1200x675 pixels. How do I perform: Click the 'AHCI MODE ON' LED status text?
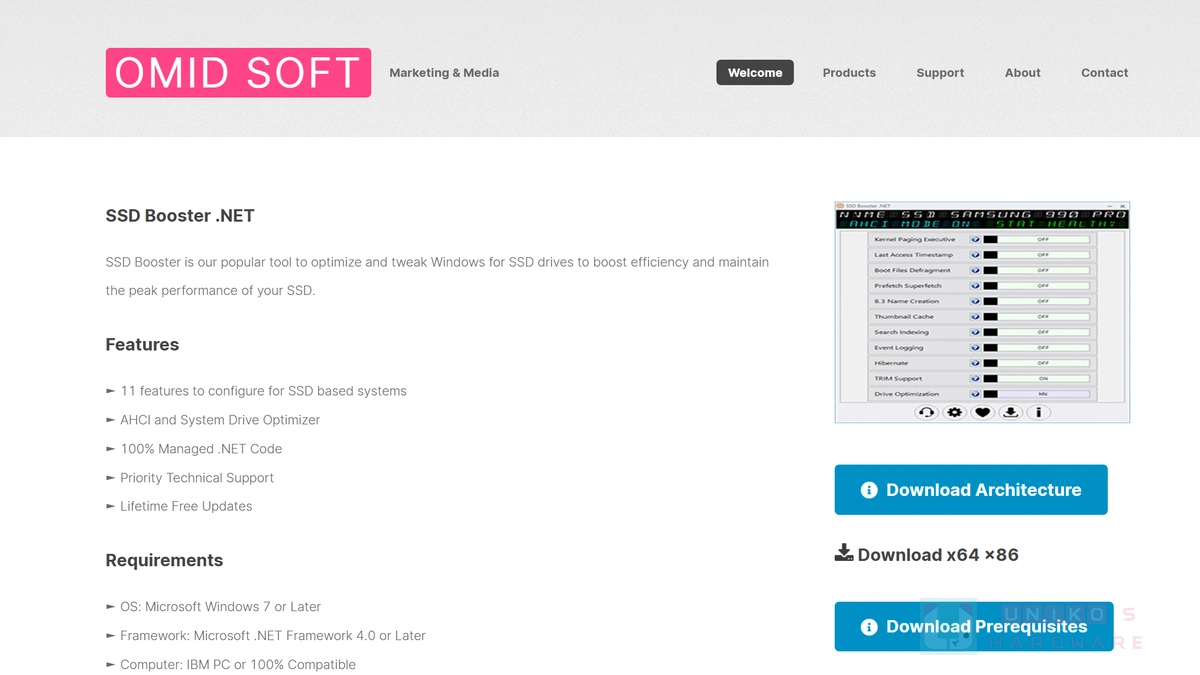coord(910,224)
